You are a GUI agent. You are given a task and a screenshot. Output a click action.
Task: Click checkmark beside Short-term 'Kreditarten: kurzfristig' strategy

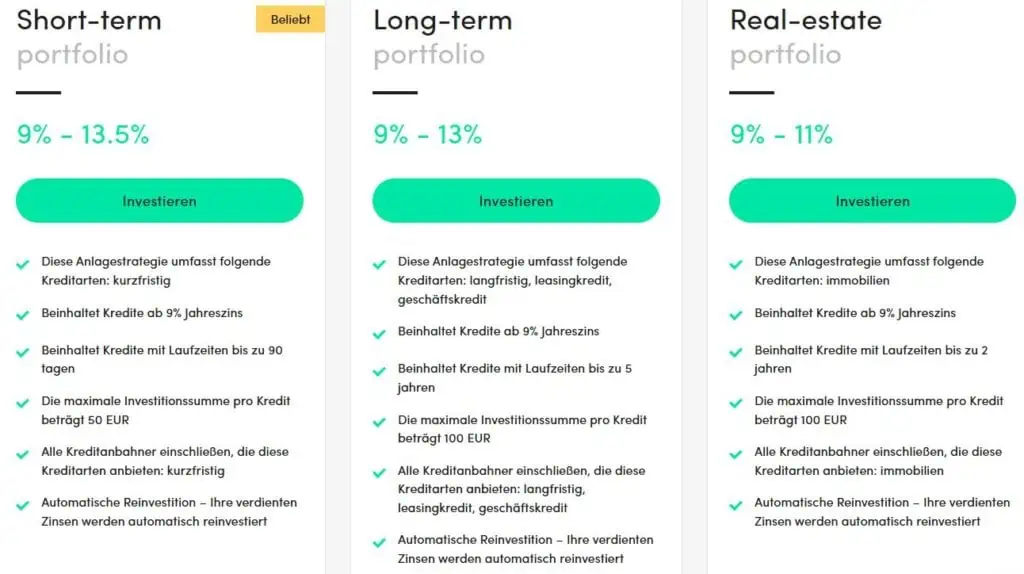23,264
